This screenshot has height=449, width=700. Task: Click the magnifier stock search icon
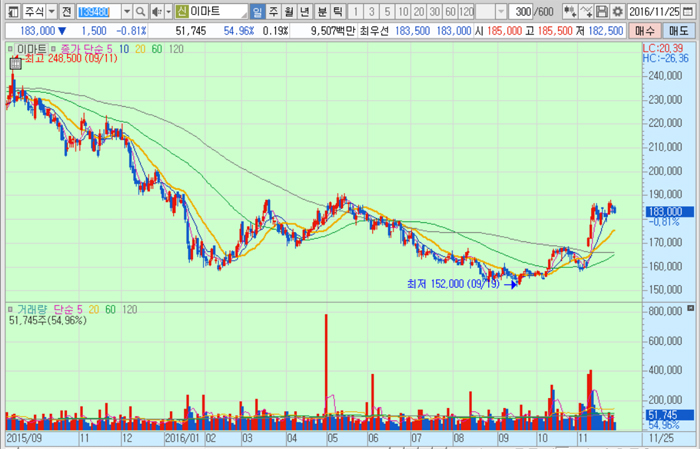click(142, 12)
